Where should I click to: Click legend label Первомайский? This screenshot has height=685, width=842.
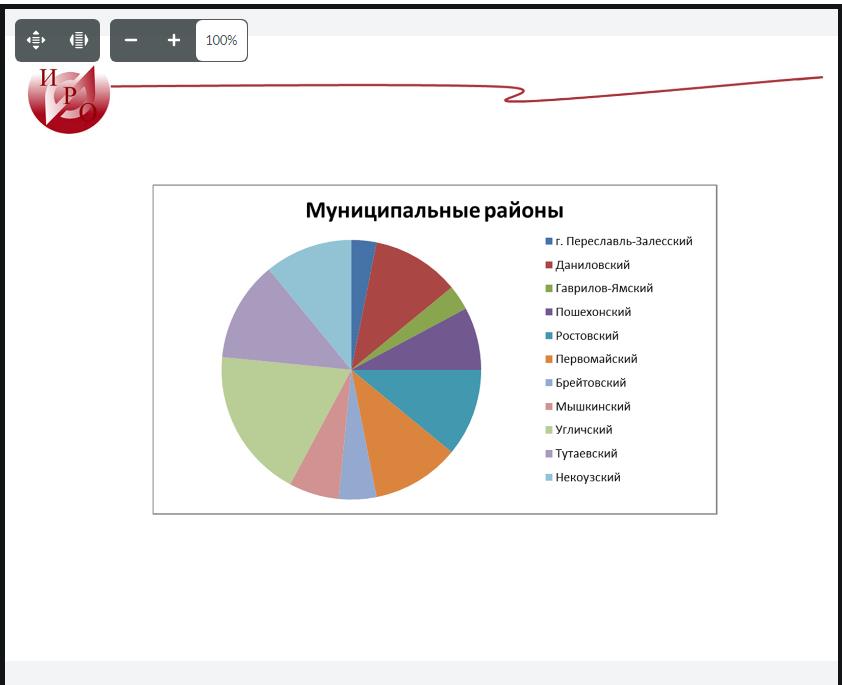pos(596,359)
